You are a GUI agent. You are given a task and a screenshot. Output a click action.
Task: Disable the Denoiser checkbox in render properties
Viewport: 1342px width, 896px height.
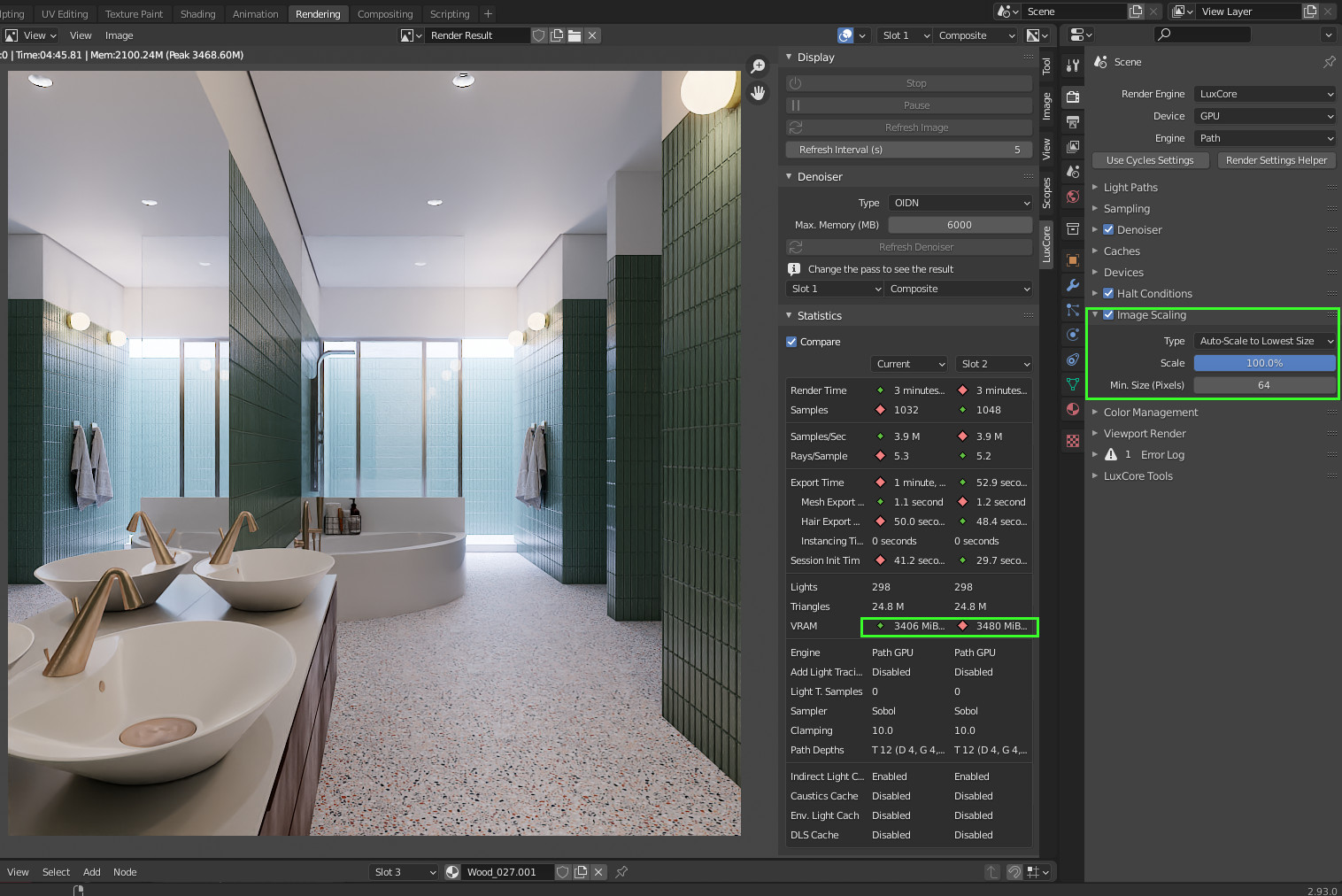click(x=1108, y=230)
